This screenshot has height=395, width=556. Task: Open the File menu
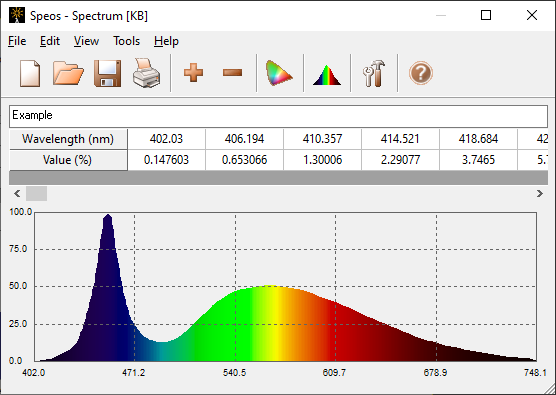(x=17, y=41)
